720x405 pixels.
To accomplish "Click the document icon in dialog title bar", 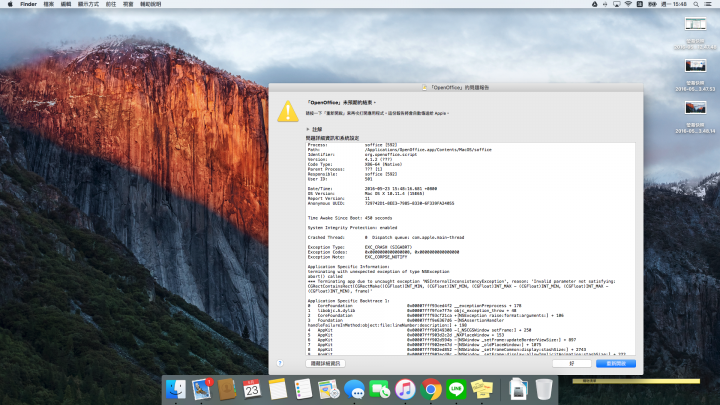I will point(425,87).
